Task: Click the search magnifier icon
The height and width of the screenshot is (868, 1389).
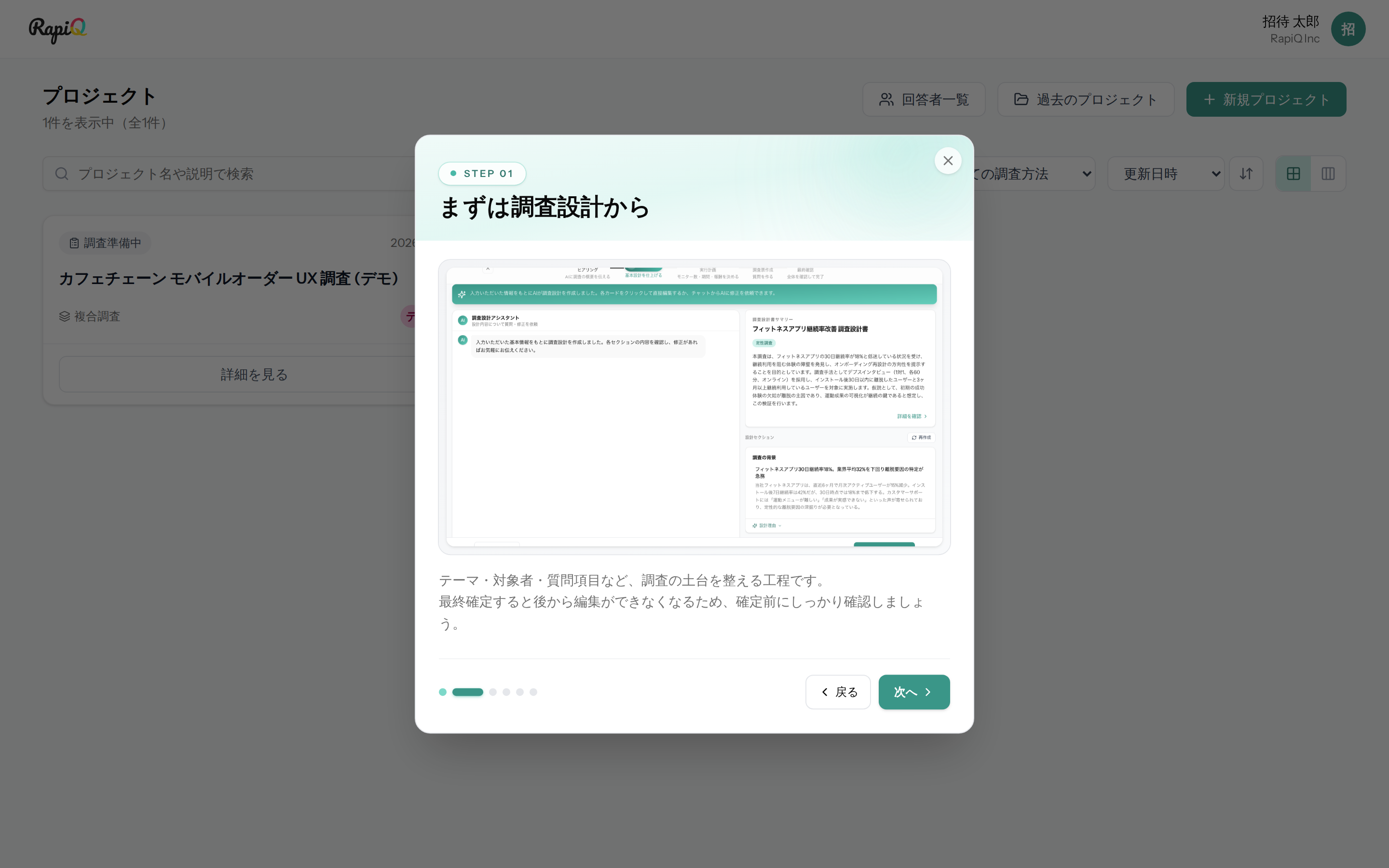Action: 62,174
